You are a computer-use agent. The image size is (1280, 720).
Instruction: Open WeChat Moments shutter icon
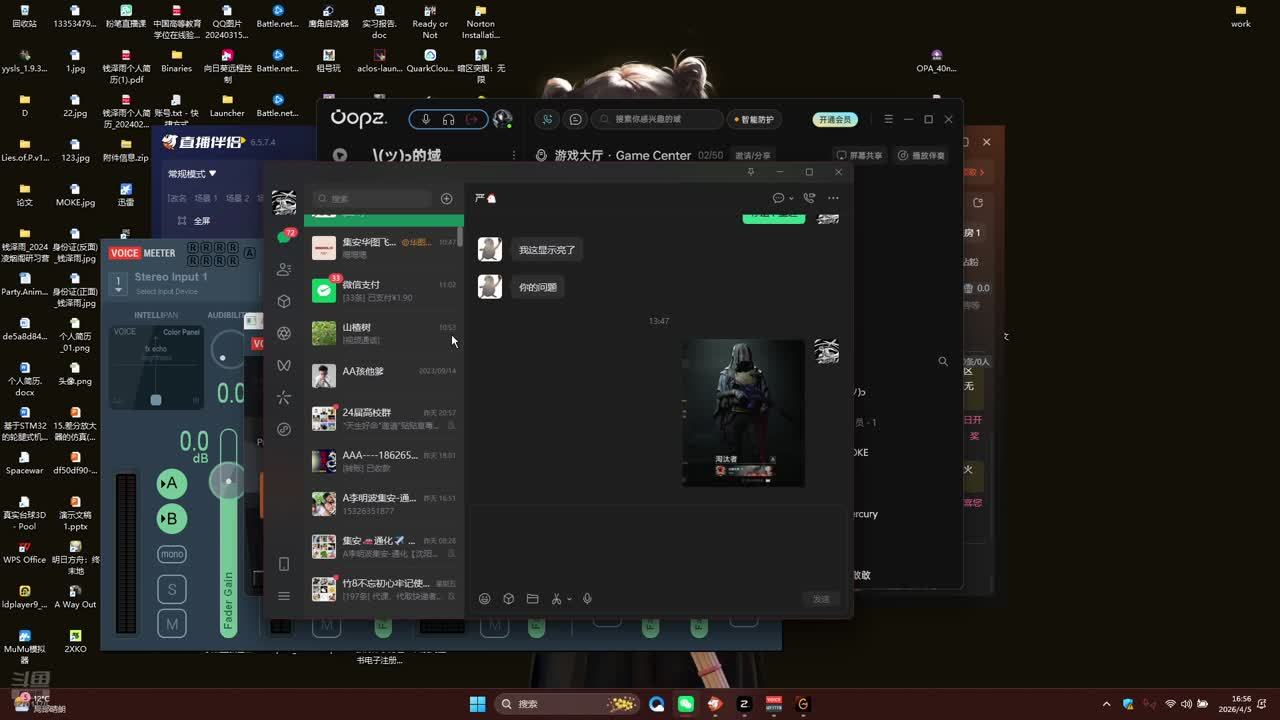point(284,333)
